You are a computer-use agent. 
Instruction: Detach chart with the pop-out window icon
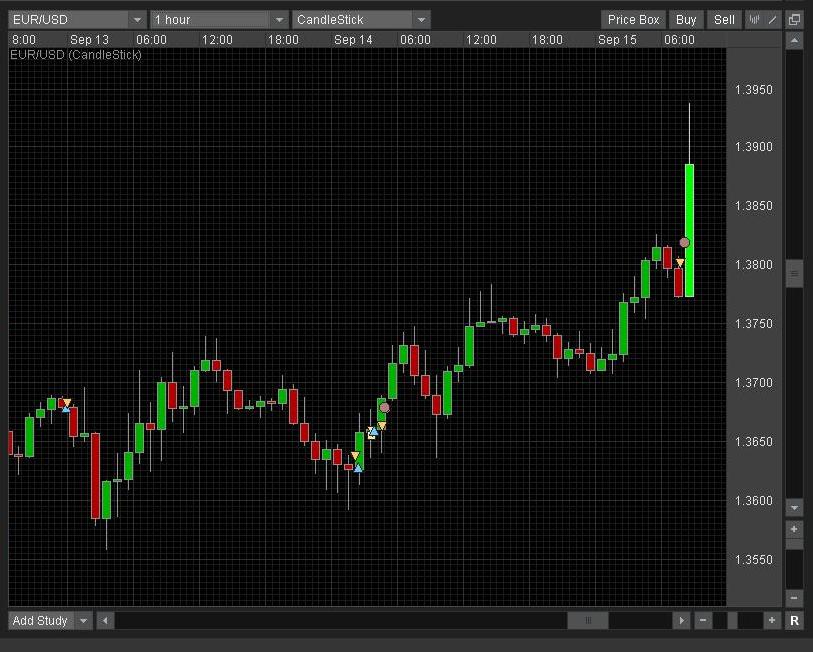[794, 20]
